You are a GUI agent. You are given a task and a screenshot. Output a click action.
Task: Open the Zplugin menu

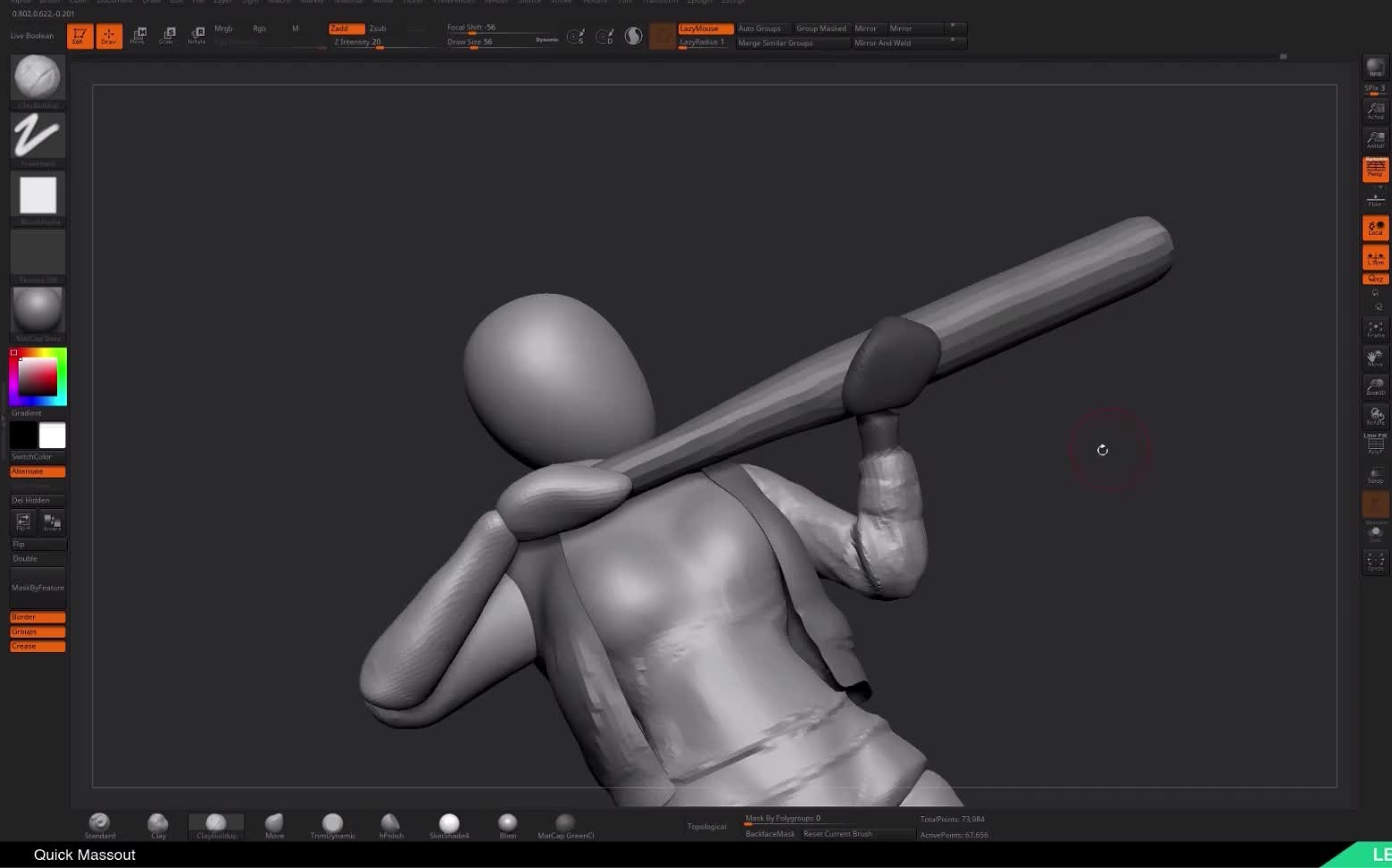pos(697,2)
